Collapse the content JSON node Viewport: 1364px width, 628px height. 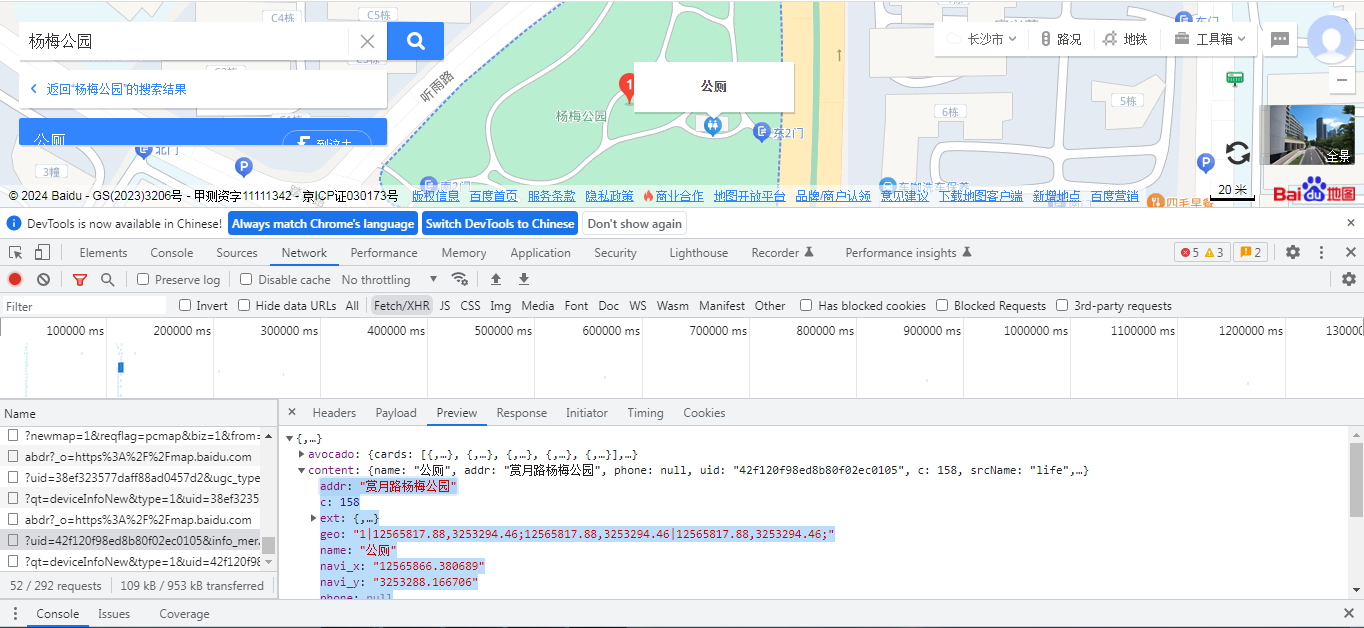(x=302, y=470)
